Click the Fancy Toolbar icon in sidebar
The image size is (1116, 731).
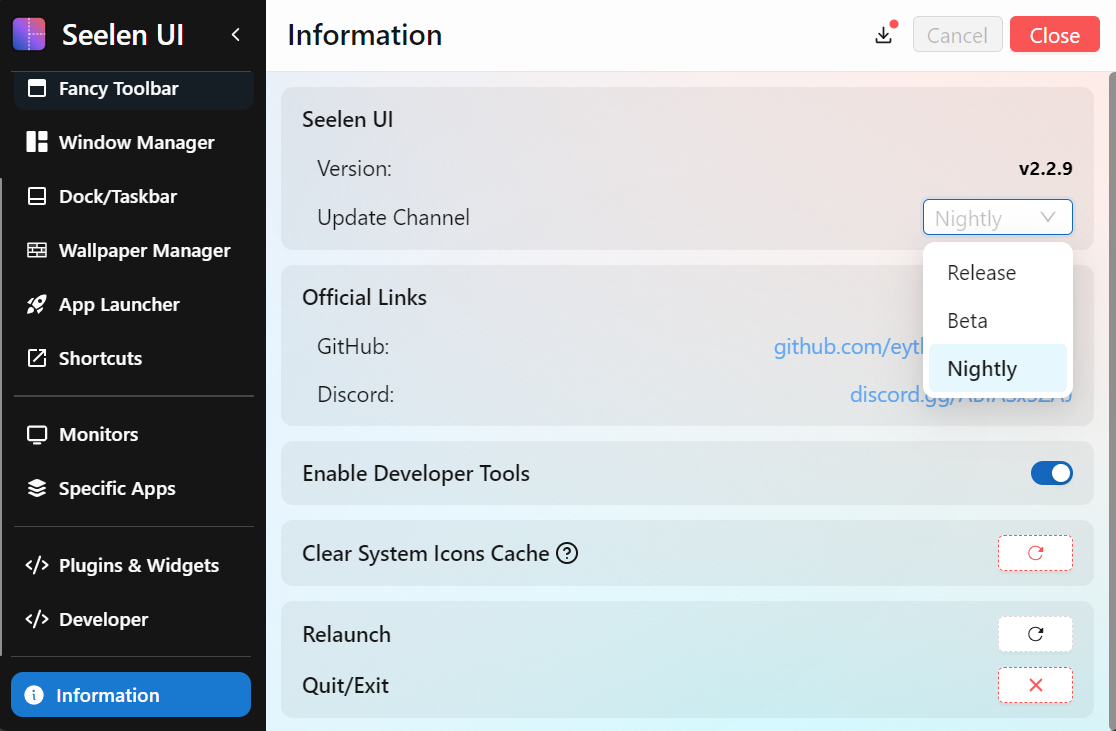(36, 88)
